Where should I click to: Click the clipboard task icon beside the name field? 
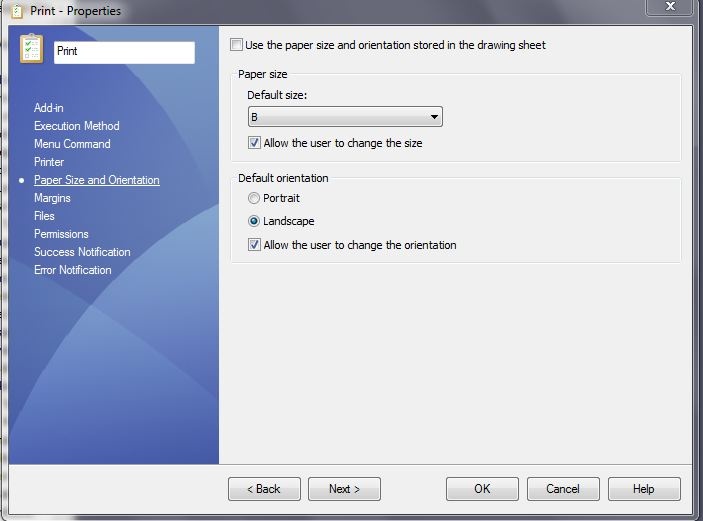(31, 48)
